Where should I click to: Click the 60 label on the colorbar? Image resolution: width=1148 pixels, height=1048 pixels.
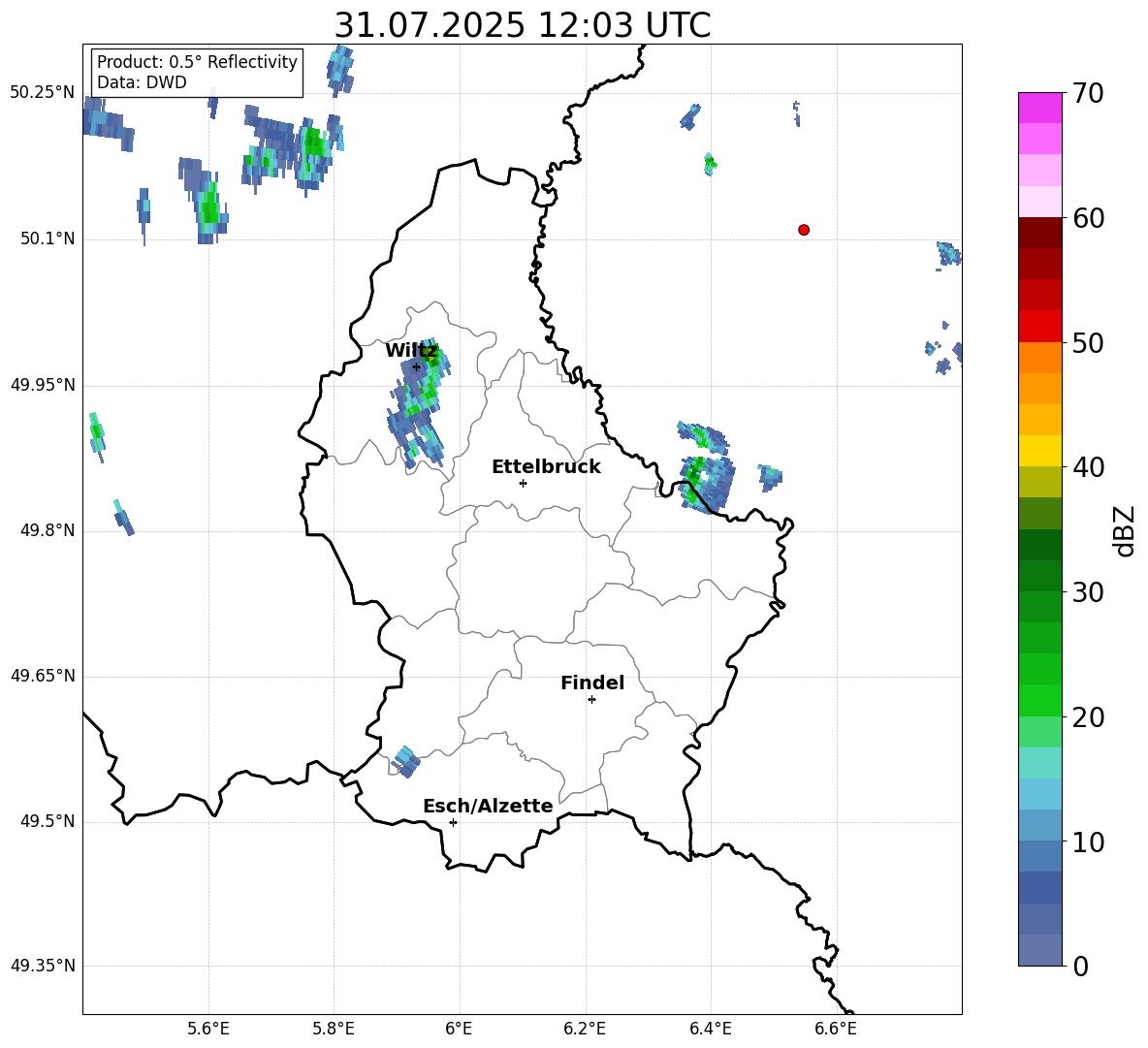(1088, 218)
